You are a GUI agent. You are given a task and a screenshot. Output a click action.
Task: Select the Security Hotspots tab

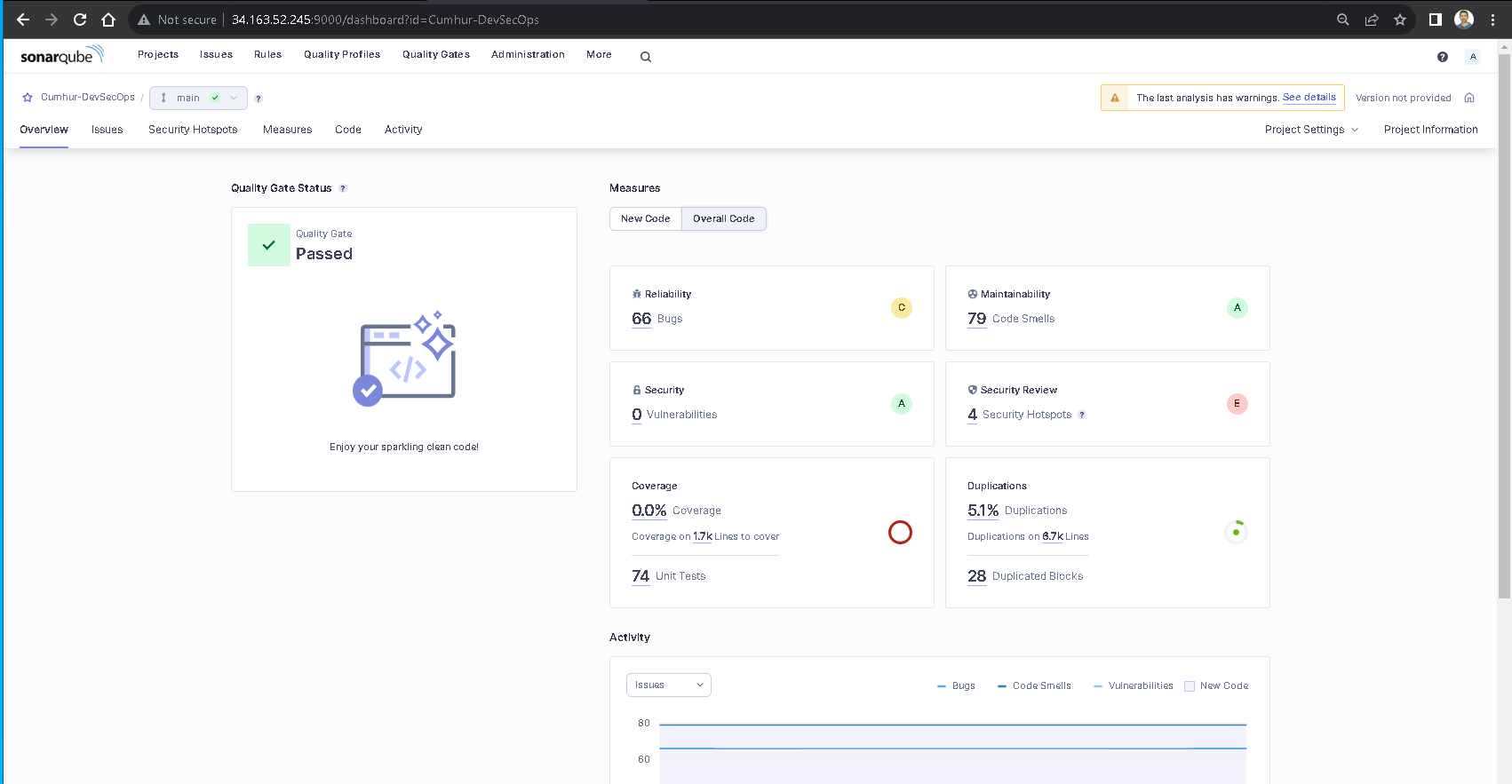(193, 130)
